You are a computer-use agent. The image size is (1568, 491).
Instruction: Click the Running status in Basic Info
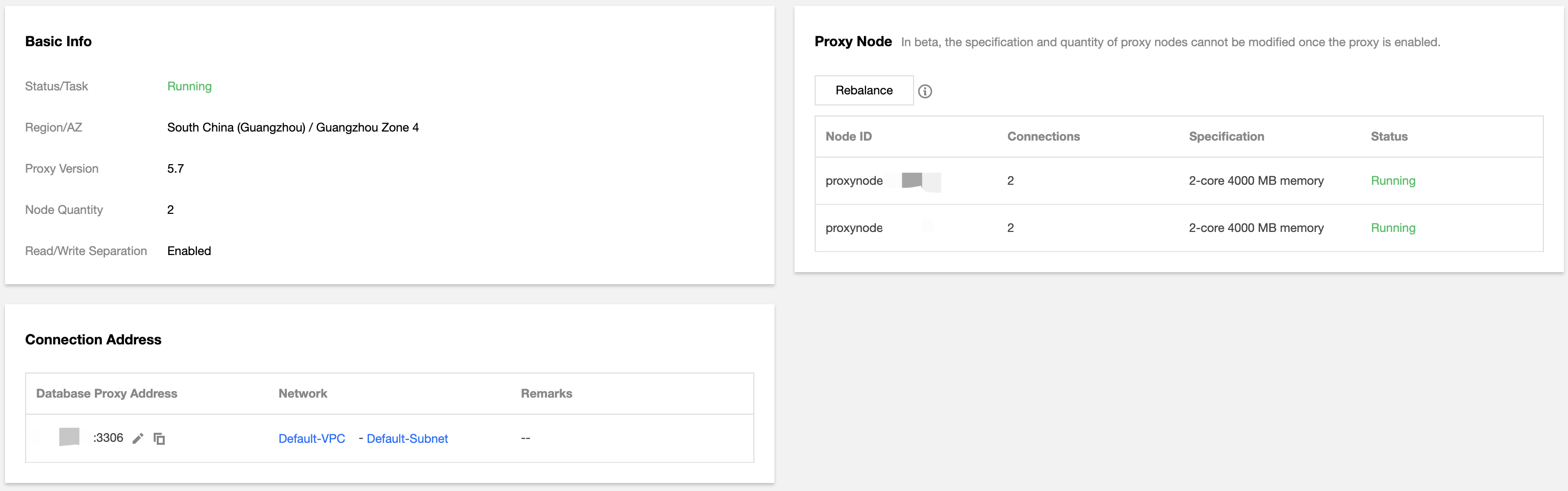(x=189, y=86)
